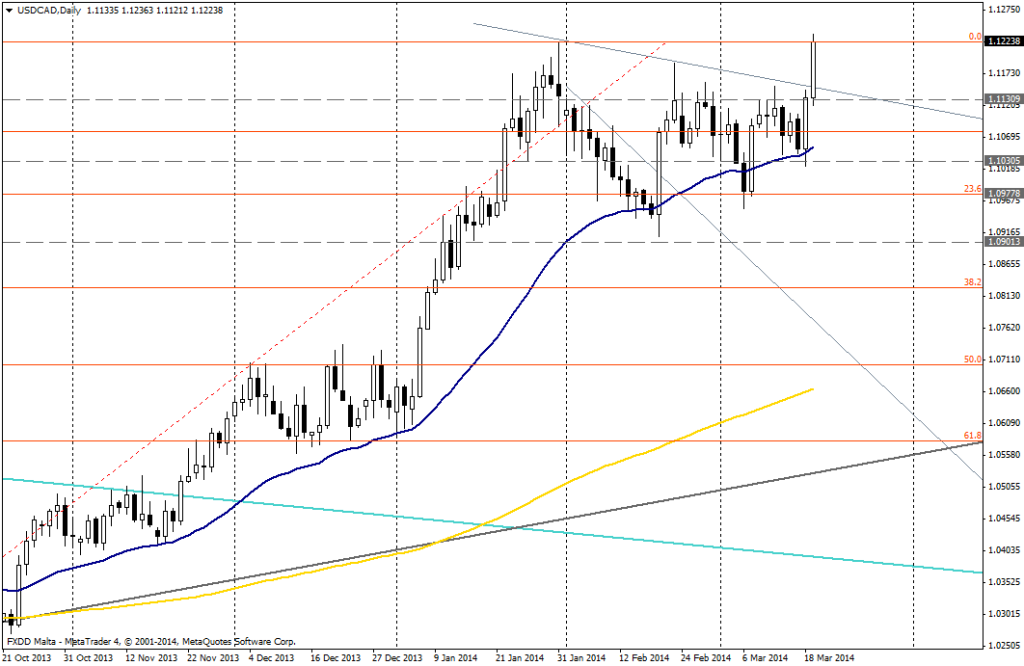Select the Fibonacci 23.6 level label

[970, 189]
